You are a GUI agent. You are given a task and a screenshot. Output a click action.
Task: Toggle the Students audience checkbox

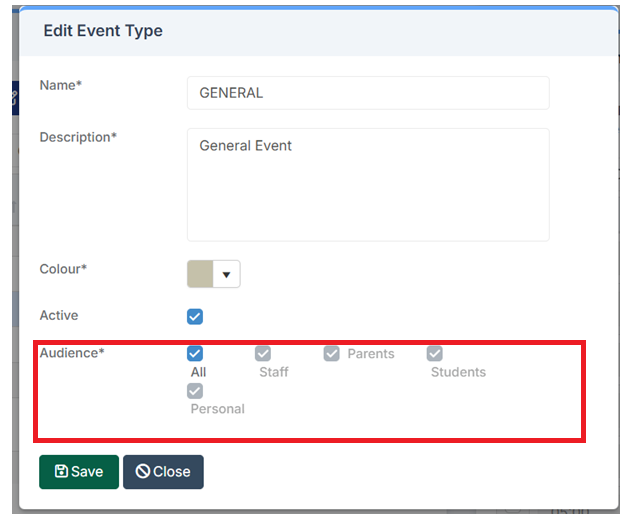click(x=435, y=353)
